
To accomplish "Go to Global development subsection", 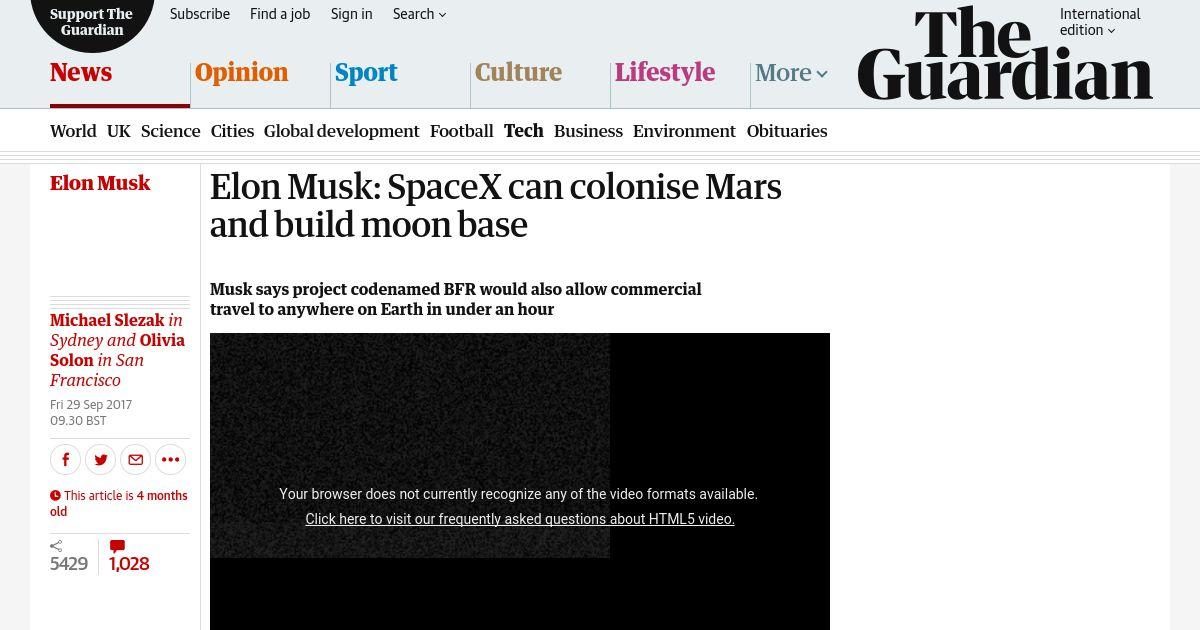I will [342, 131].
